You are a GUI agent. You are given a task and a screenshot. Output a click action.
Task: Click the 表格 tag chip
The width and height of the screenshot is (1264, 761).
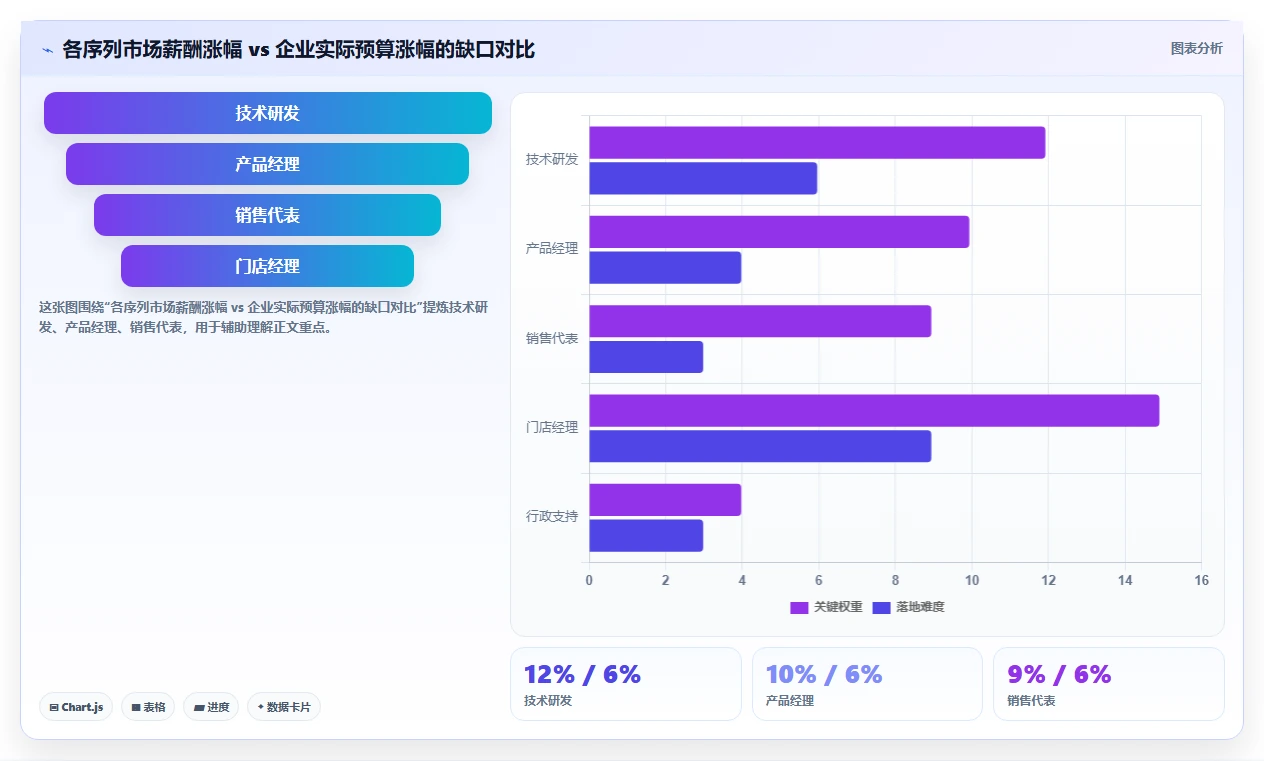(x=148, y=707)
